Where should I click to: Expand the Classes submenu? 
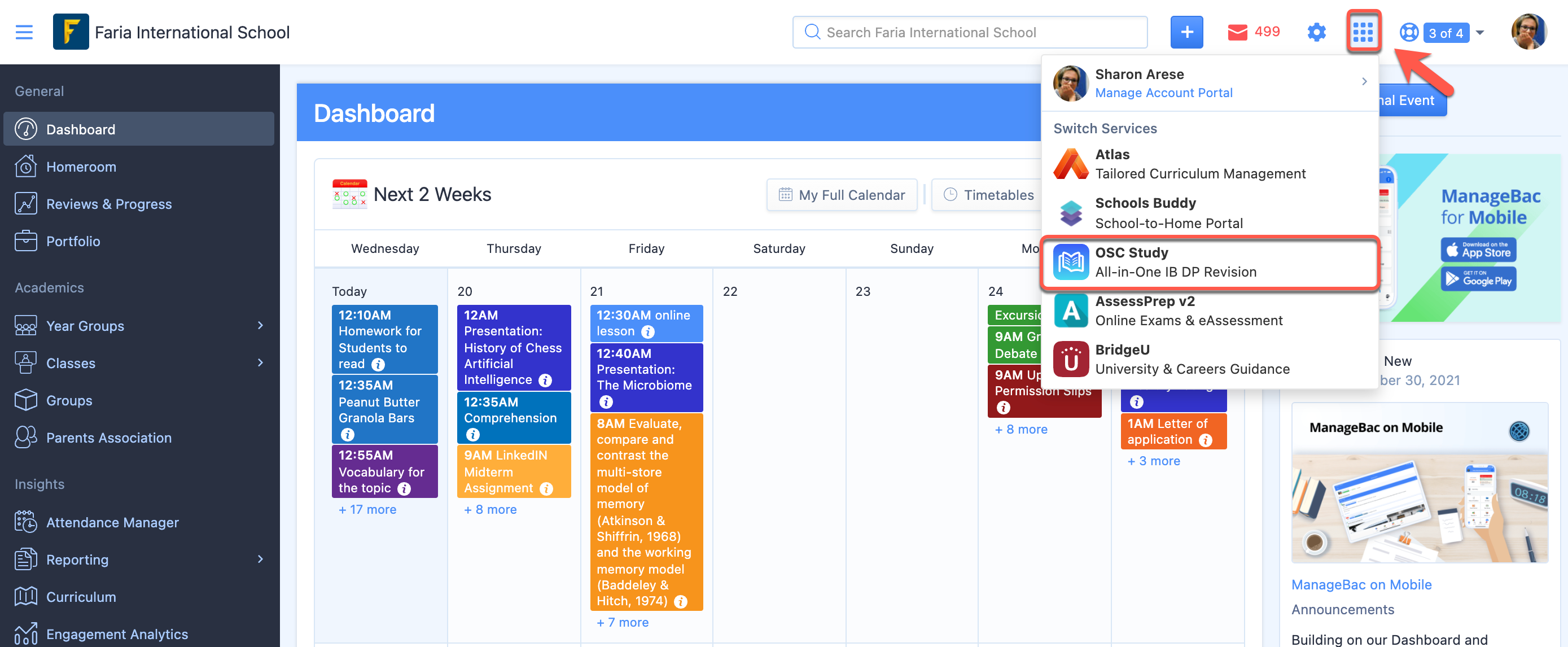click(x=260, y=362)
